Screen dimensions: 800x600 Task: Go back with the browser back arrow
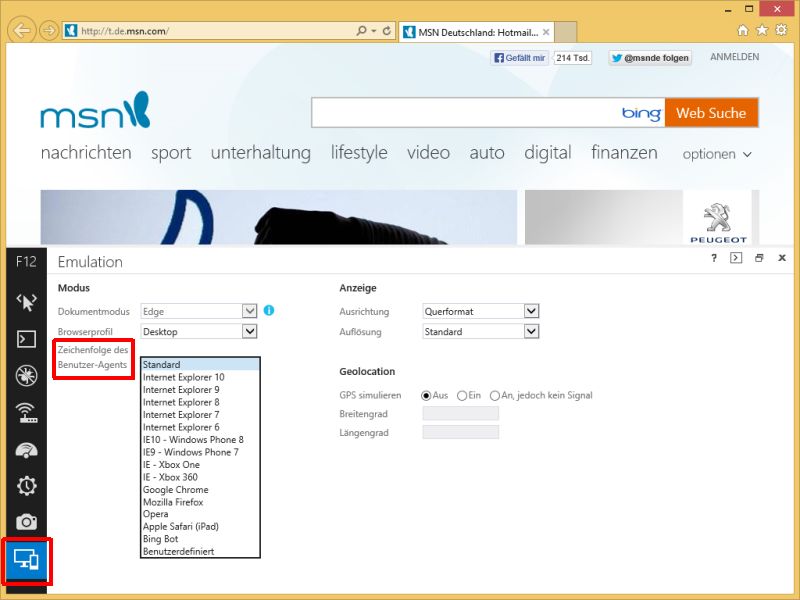[22, 31]
